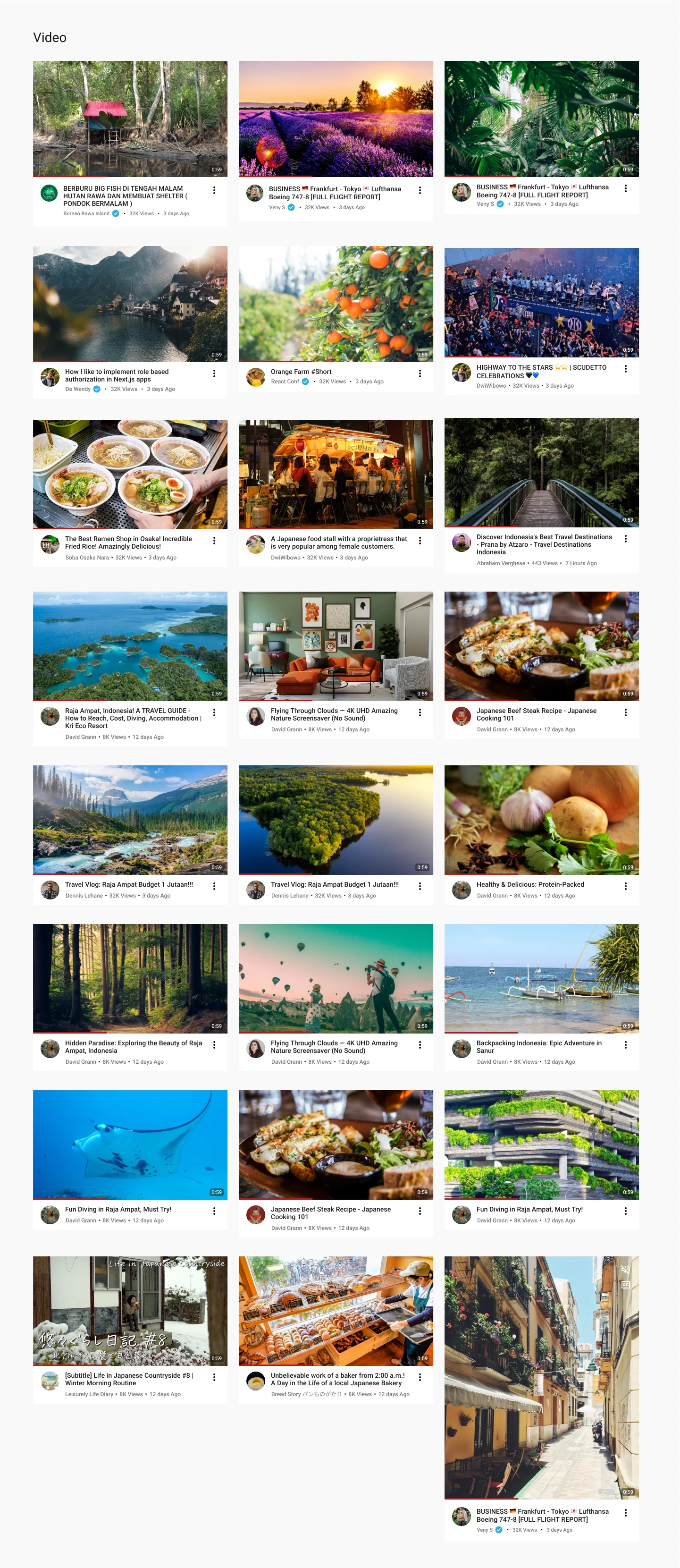
Task: Open the Backpacking Indonesia: Epic Adventure in Sanur title
Action: (539, 1046)
